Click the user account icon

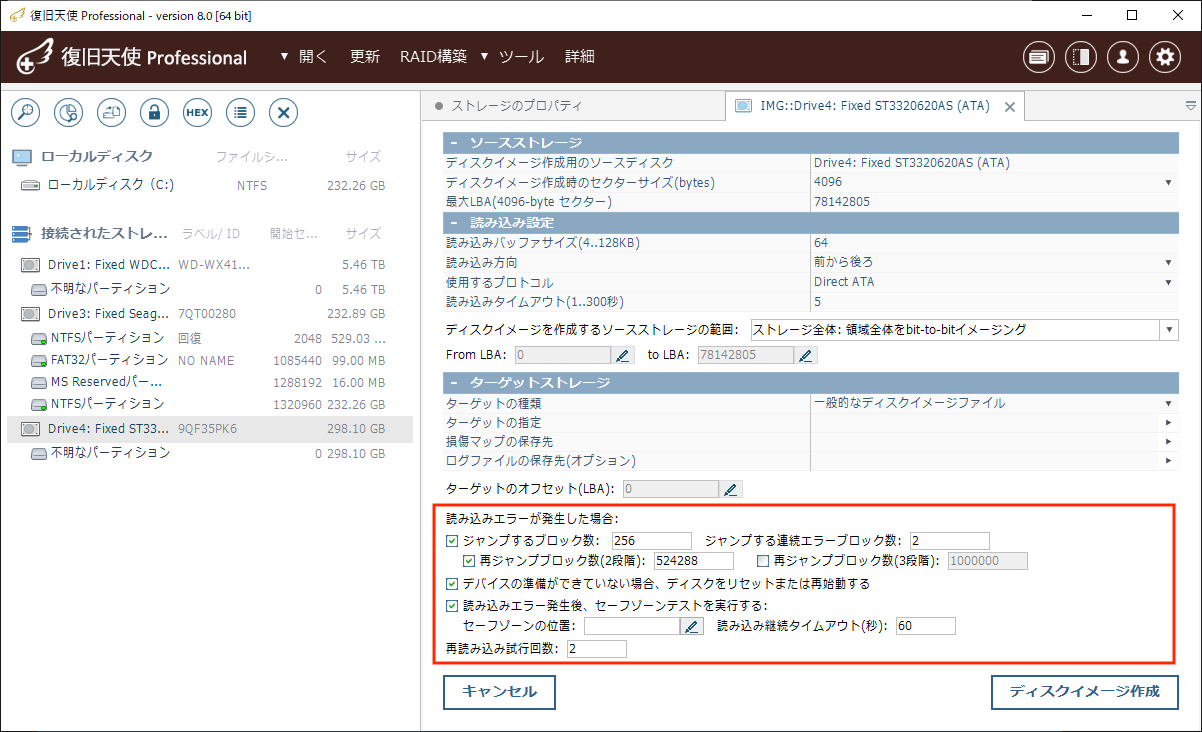1123,57
